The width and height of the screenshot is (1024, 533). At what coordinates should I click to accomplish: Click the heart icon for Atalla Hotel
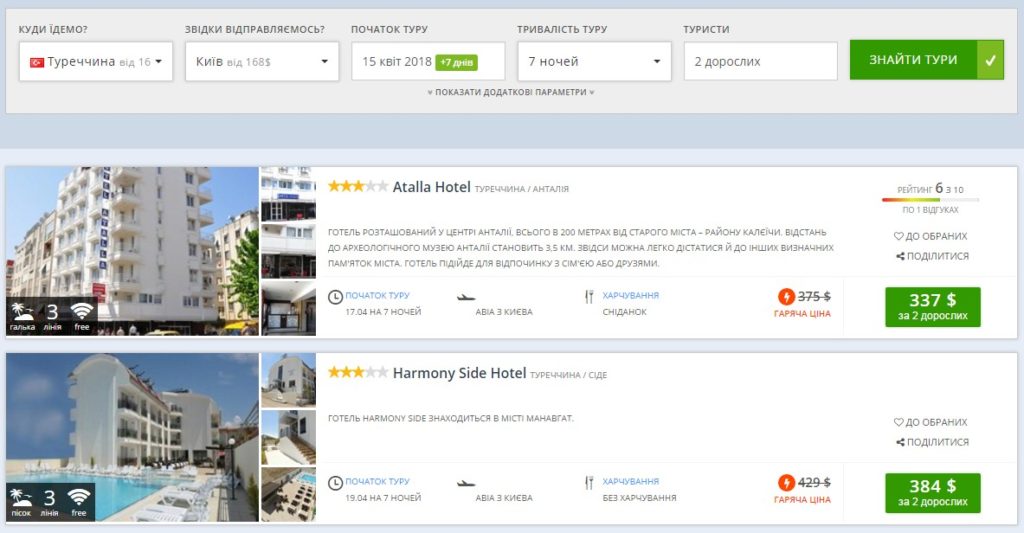point(899,236)
